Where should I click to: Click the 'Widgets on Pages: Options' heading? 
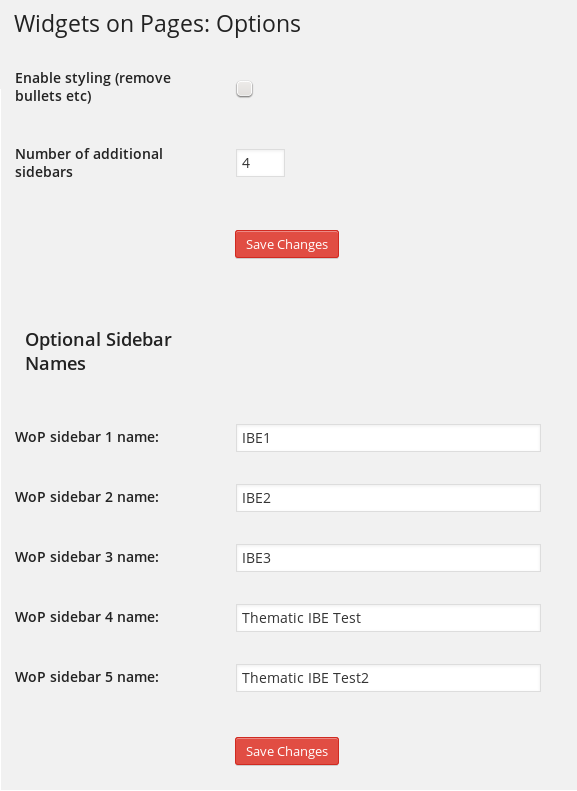(157, 24)
